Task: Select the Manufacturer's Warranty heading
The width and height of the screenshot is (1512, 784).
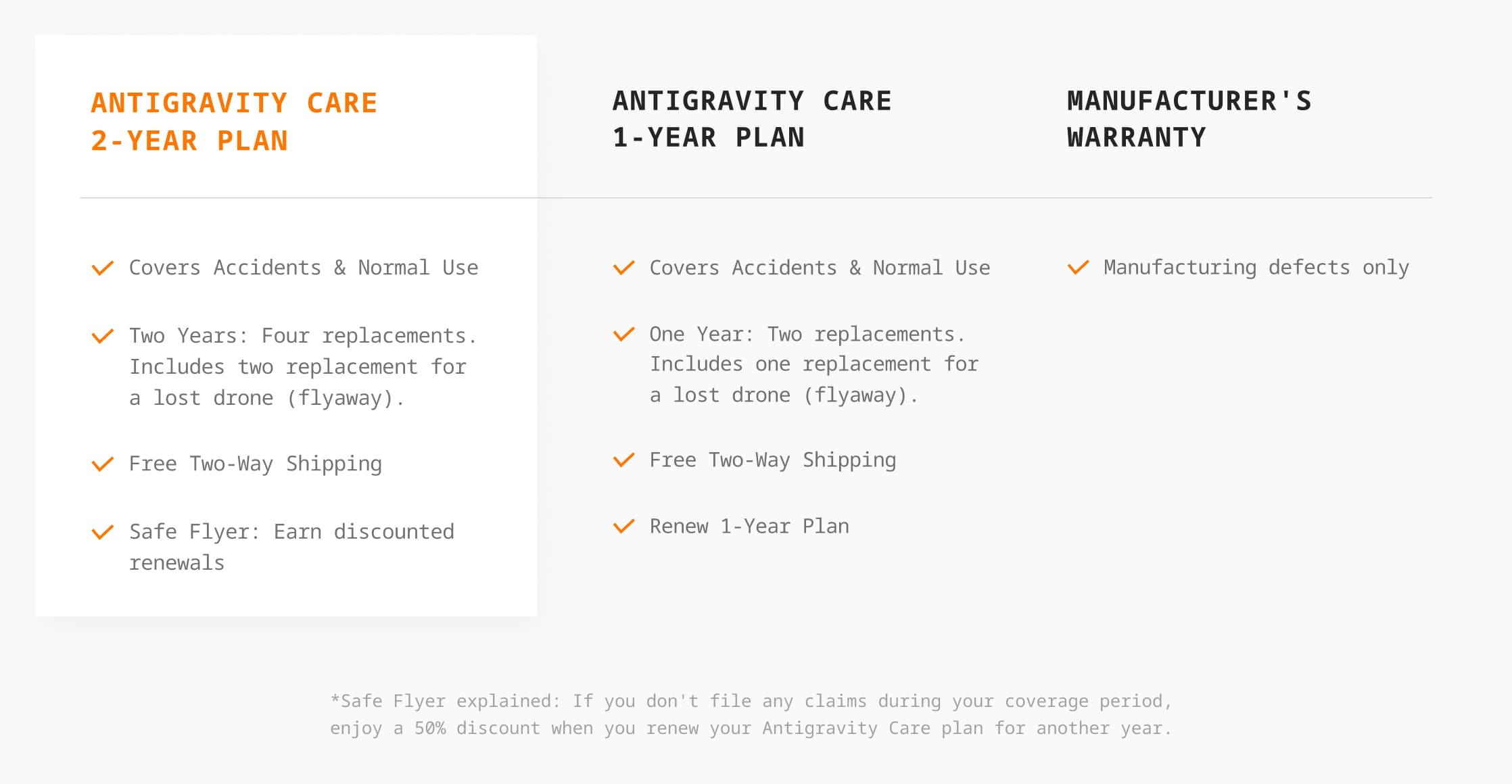Action: click(1189, 119)
